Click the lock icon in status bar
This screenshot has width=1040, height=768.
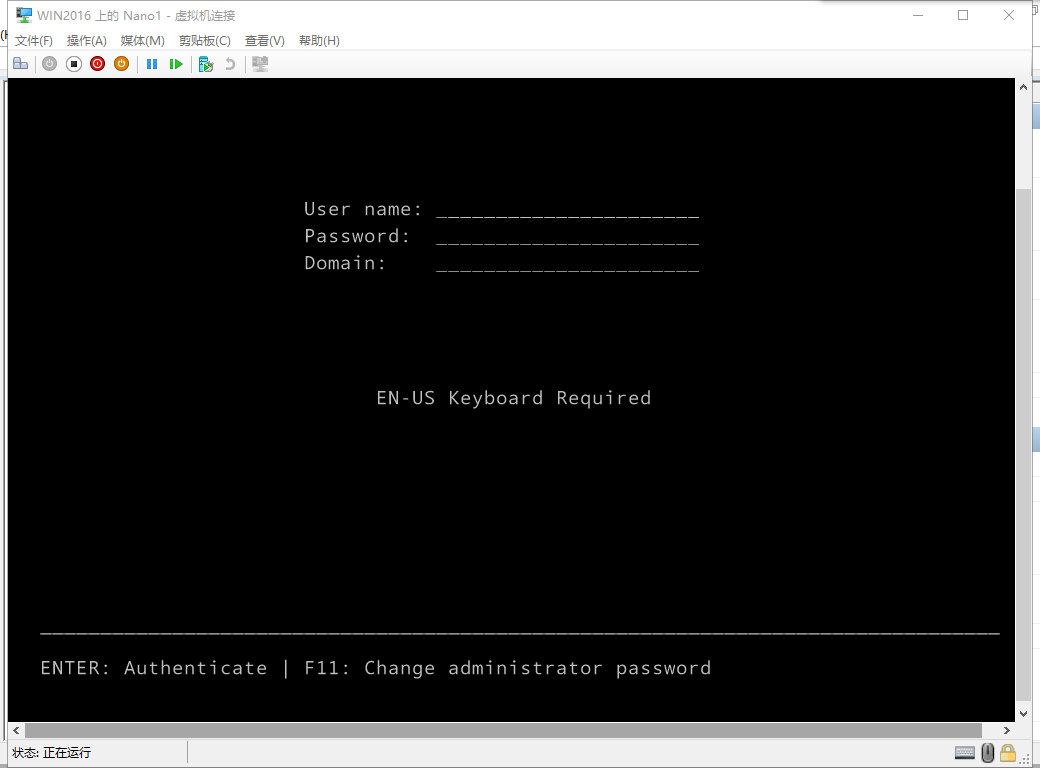click(x=1008, y=753)
